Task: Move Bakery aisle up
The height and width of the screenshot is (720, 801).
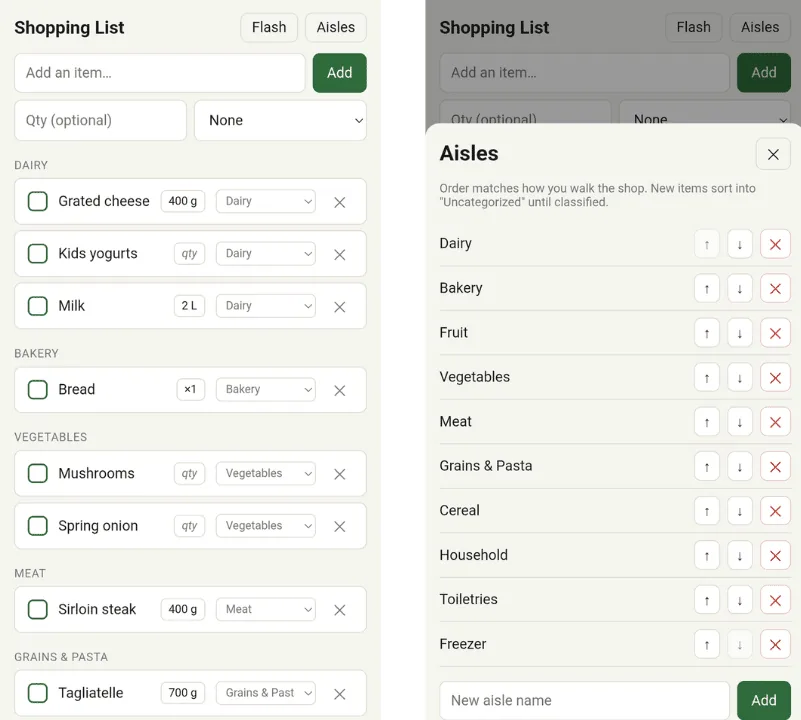Action: [x=706, y=289]
